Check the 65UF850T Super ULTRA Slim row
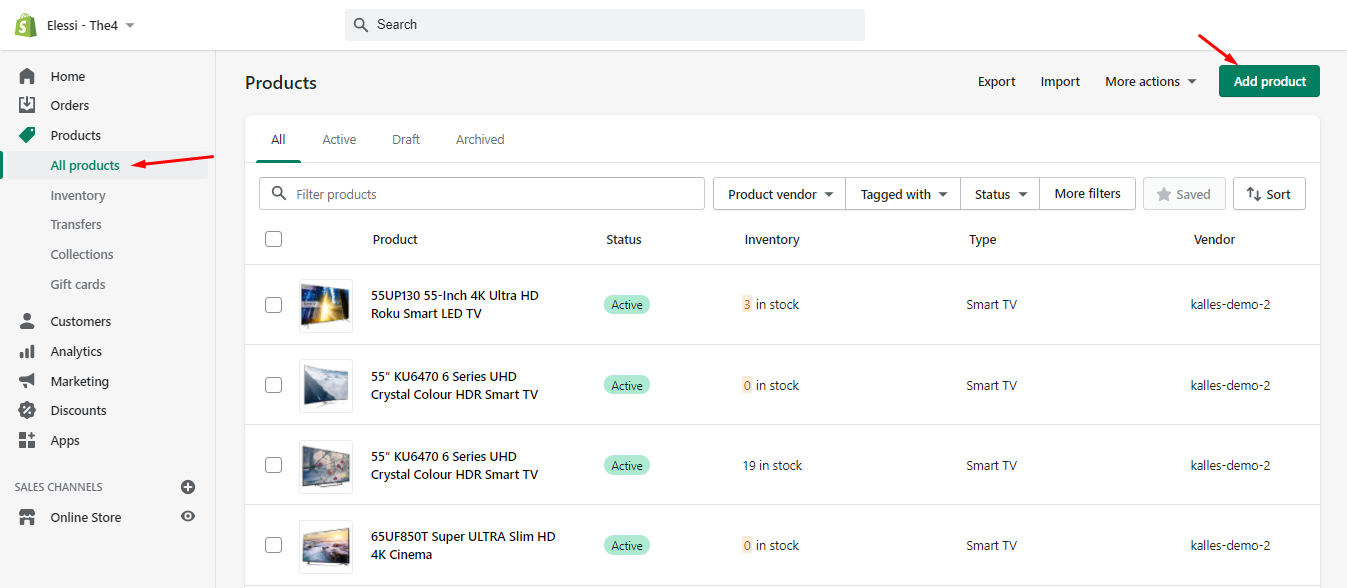 273,545
